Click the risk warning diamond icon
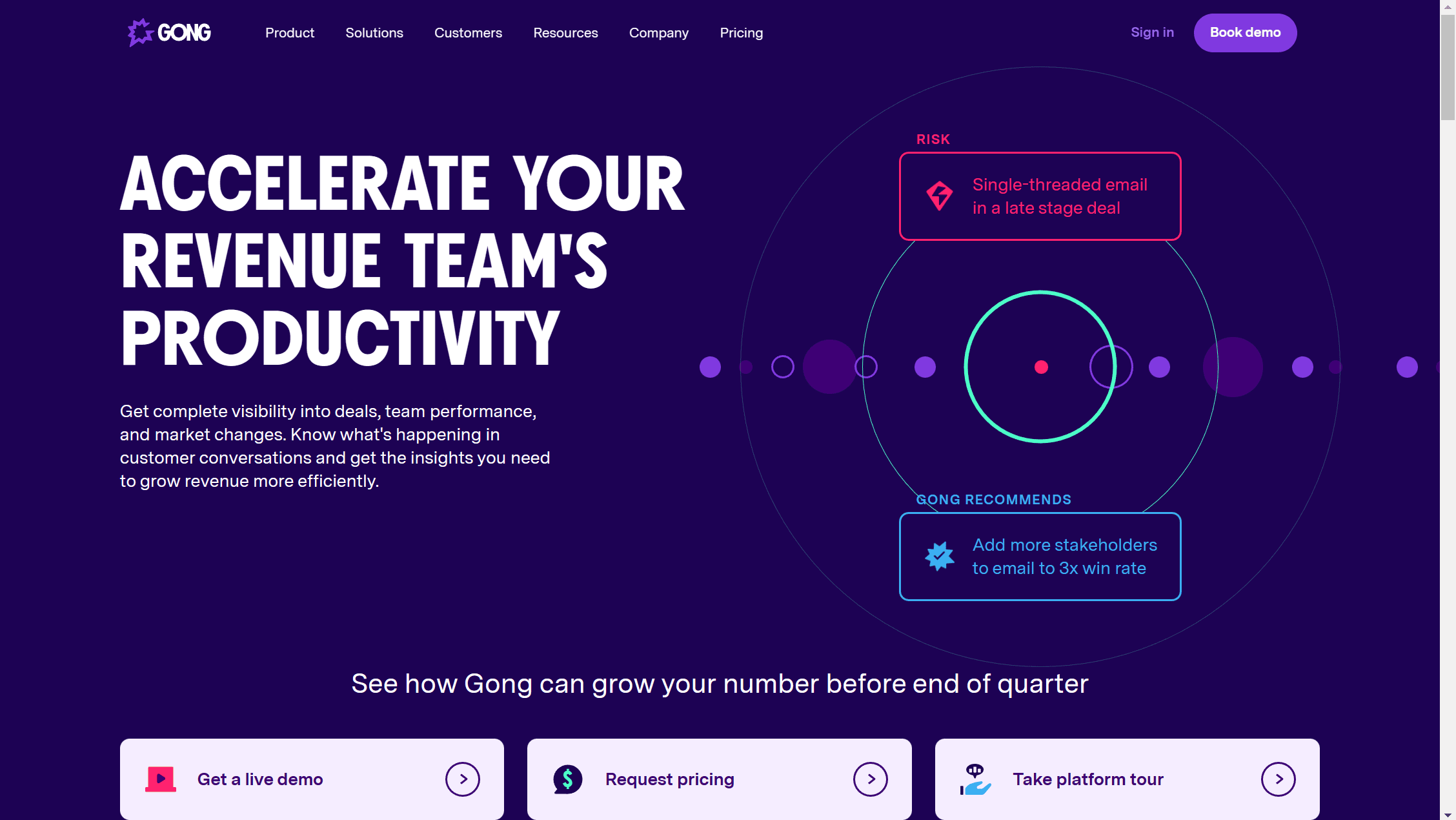The width and height of the screenshot is (1456, 820). click(x=940, y=196)
